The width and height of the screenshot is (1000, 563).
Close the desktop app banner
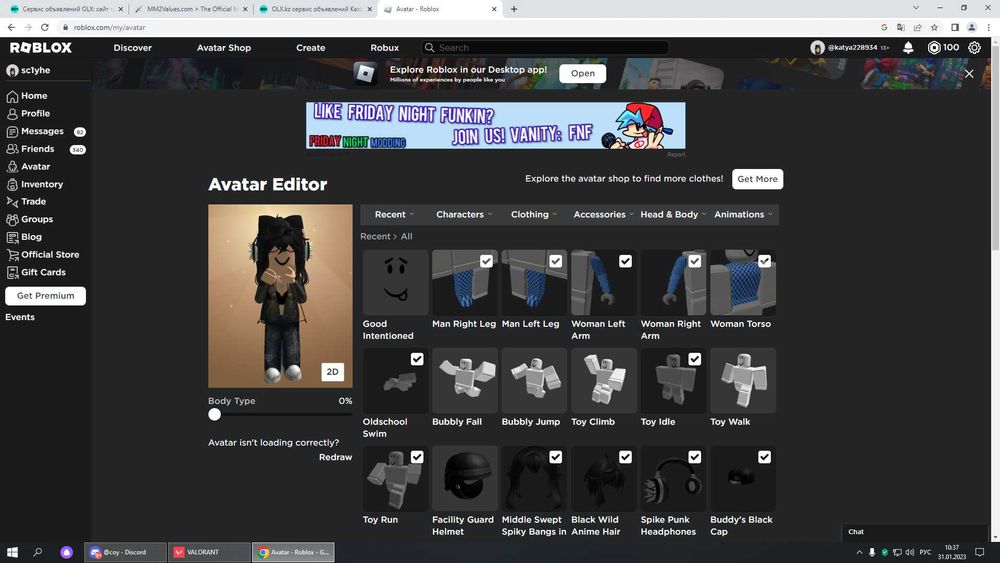[969, 74]
